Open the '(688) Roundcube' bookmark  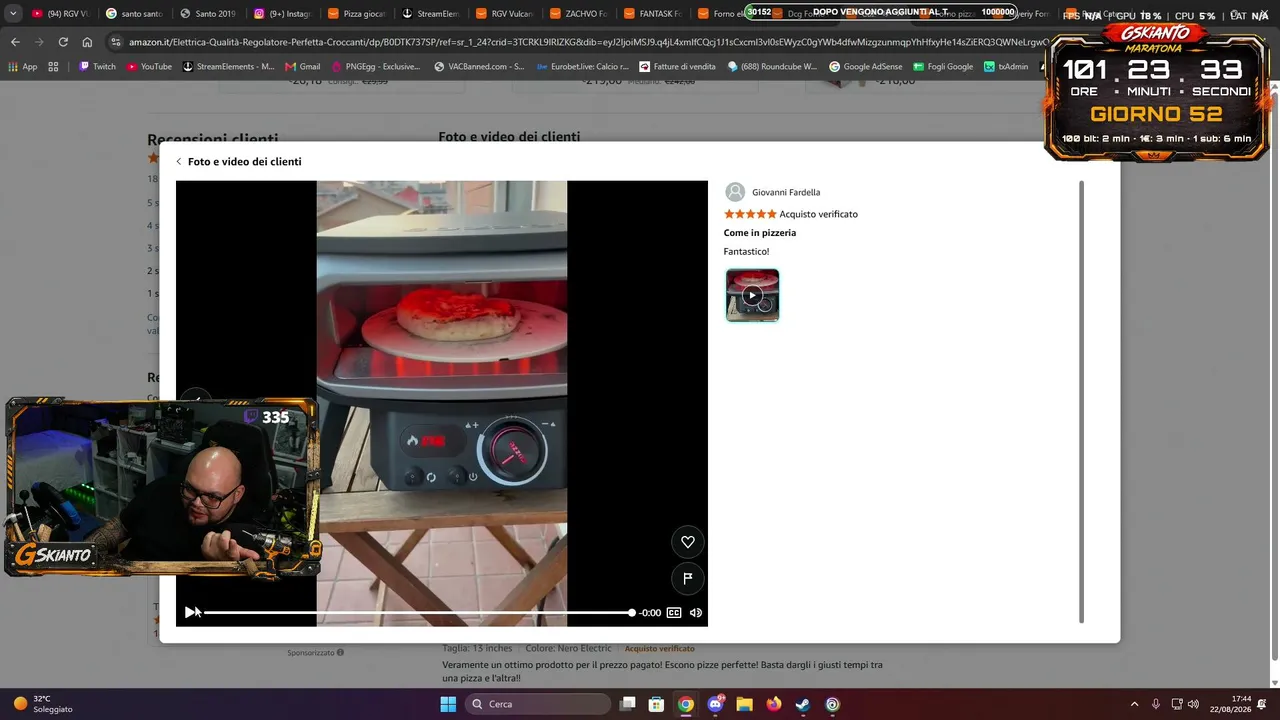772,67
